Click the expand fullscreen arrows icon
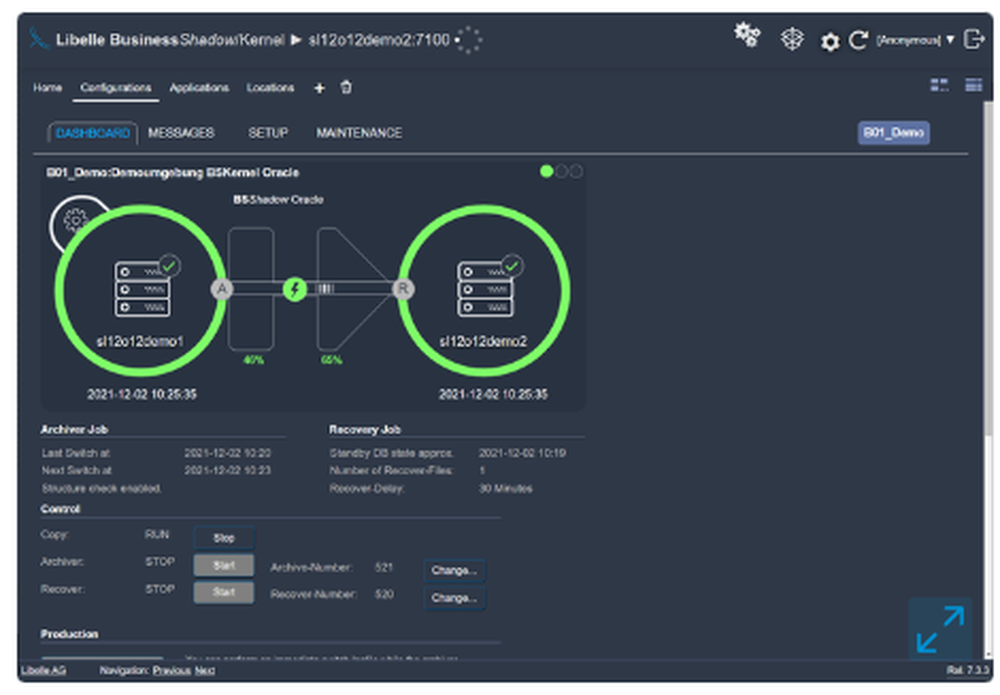The width and height of the screenshot is (1000, 695). [x=940, y=629]
